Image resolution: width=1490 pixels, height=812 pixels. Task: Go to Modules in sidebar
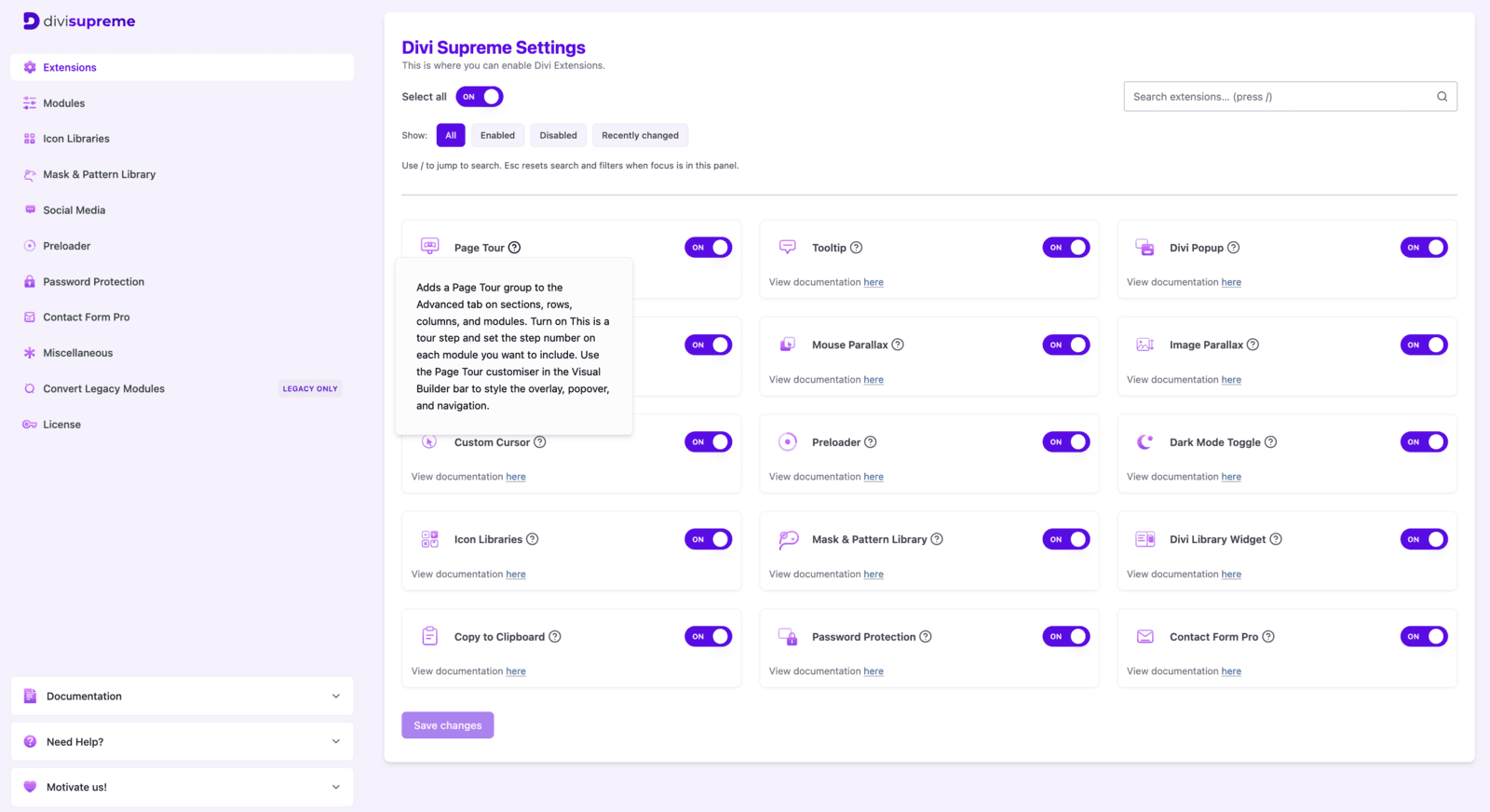pos(183,103)
